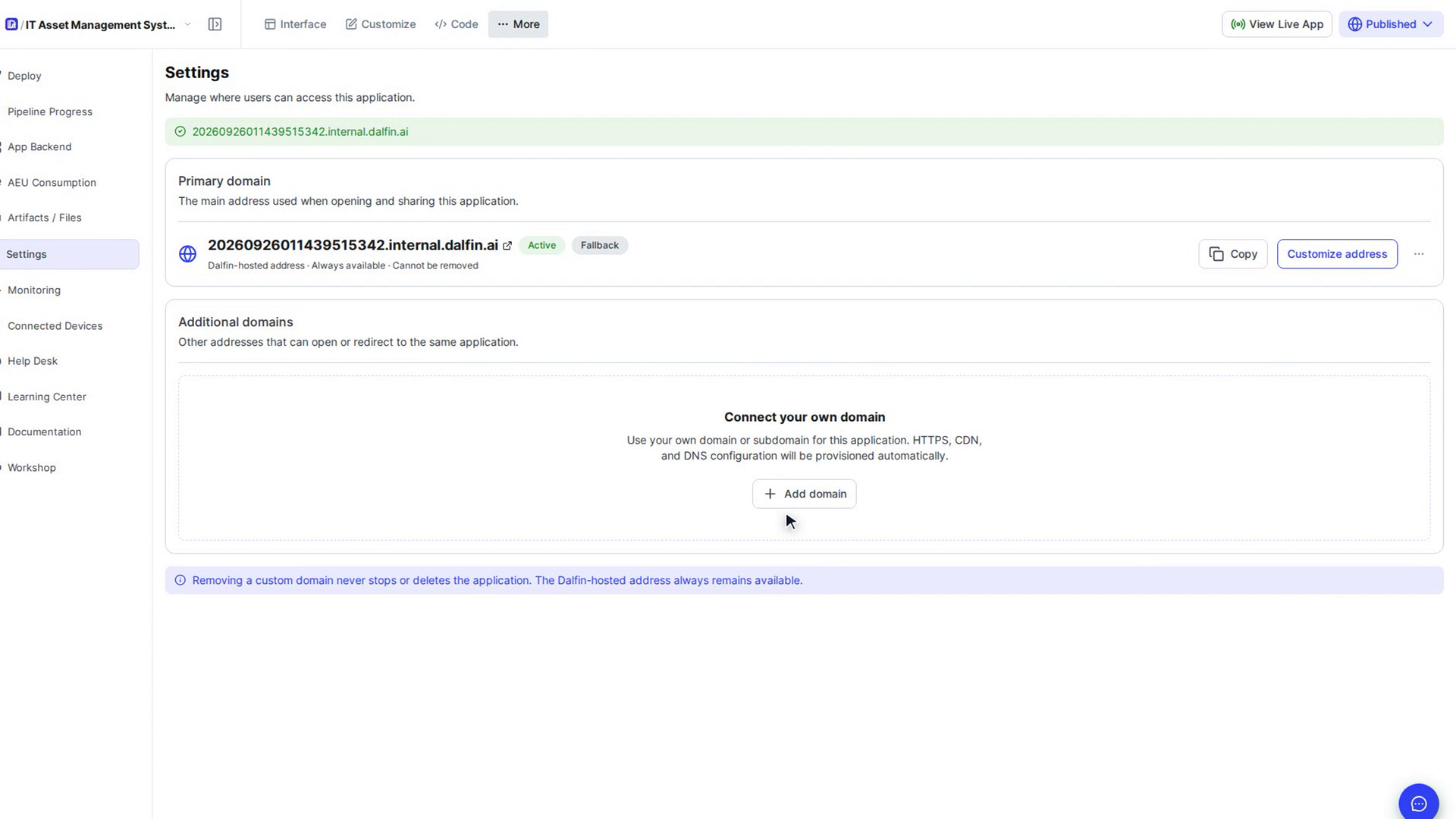Click Customize address button
Screen dimensions: 1456x819
[x=1337, y=254]
